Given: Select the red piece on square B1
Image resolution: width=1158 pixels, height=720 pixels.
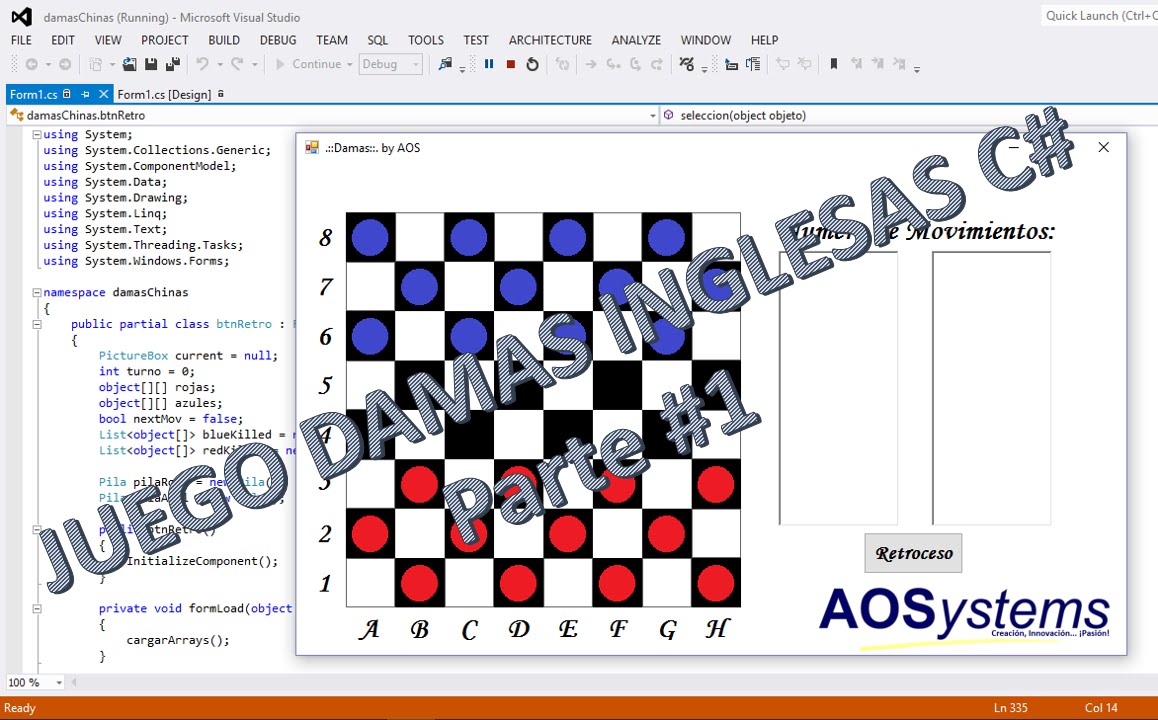Looking at the screenshot, I should (419, 583).
